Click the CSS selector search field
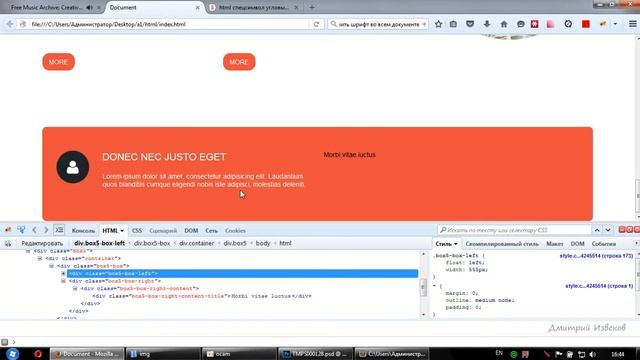The image size is (640, 360). click(x=514, y=230)
